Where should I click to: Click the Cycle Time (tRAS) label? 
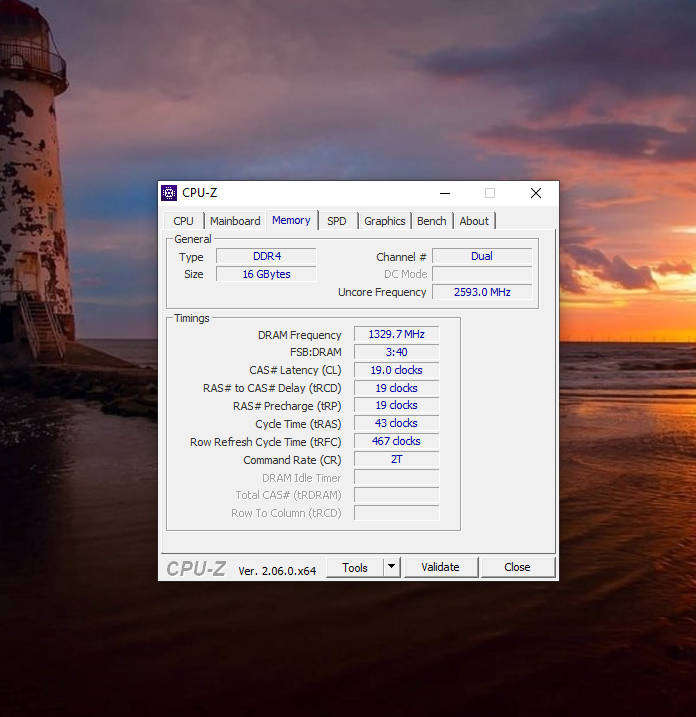coord(298,424)
